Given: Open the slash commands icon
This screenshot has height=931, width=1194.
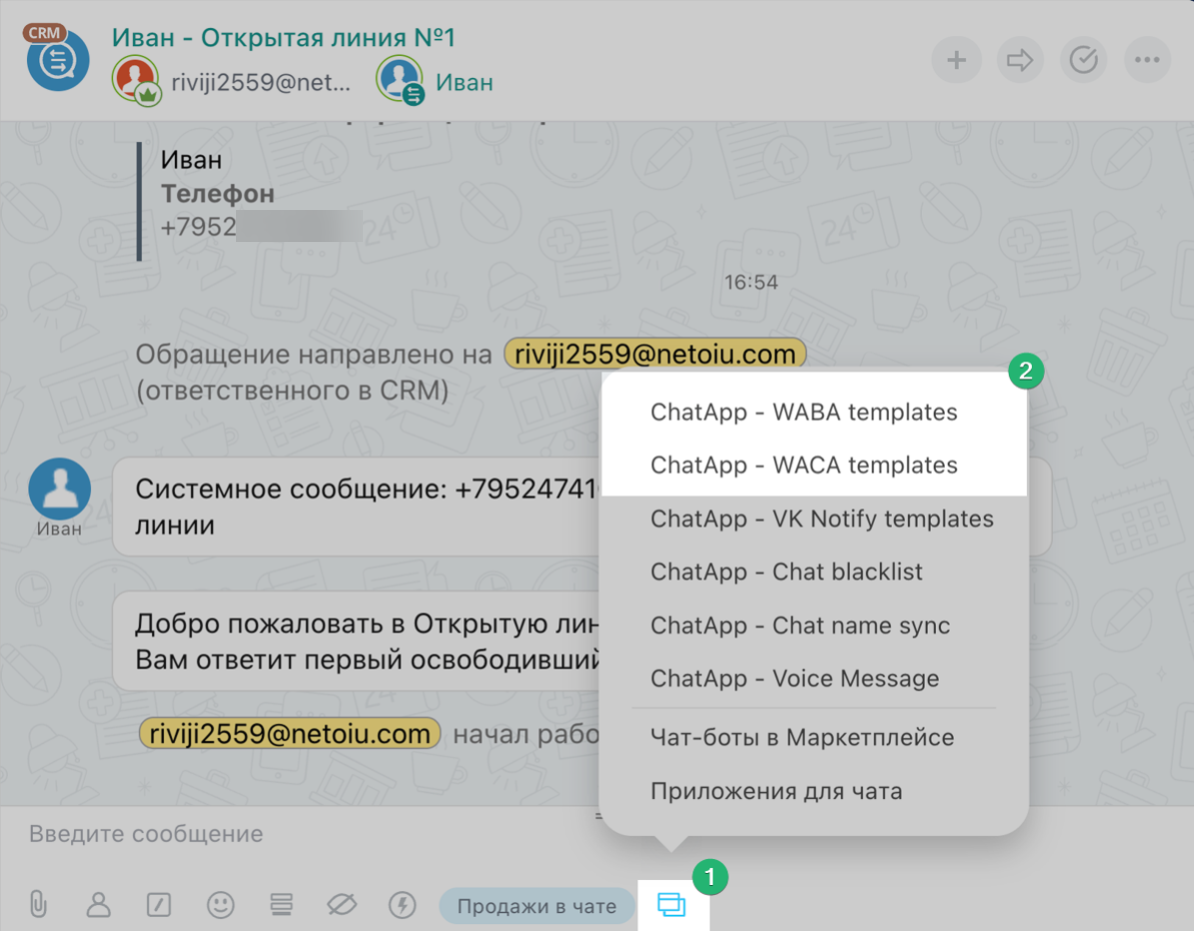Looking at the screenshot, I should [x=158, y=905].
